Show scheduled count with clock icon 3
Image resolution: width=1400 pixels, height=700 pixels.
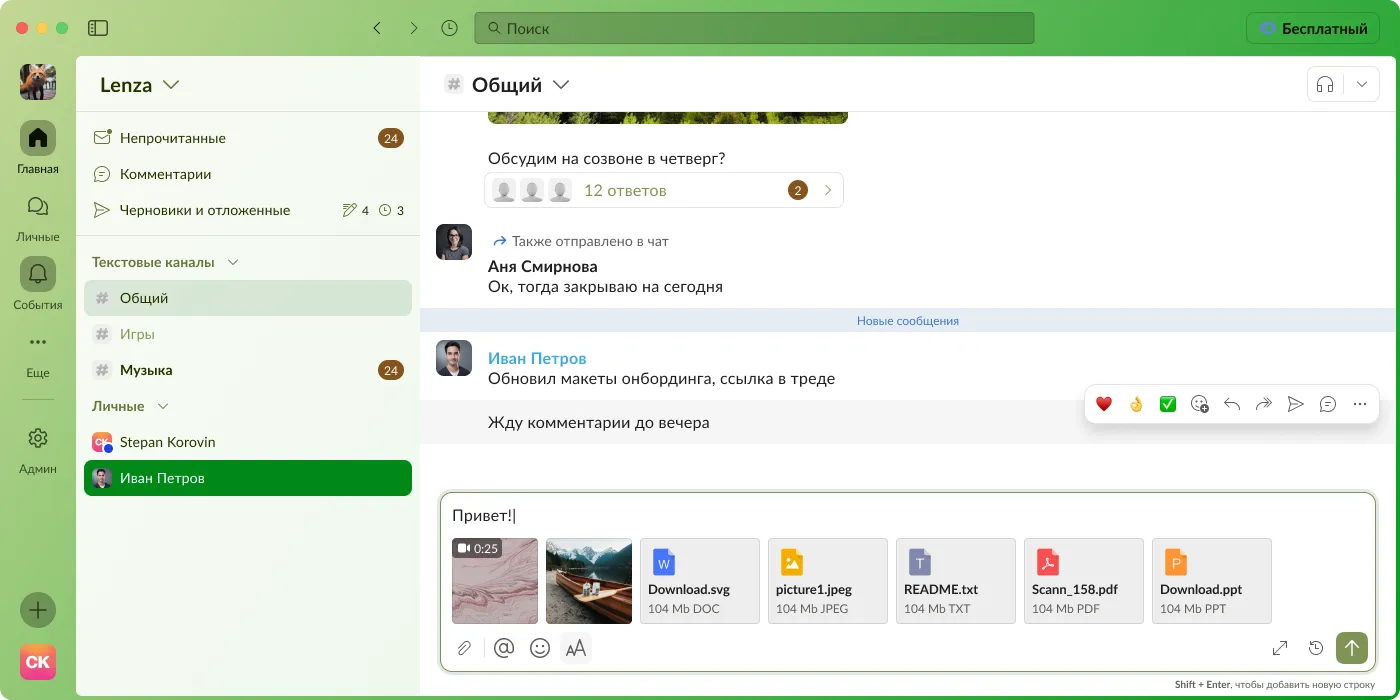click(391, 210)
